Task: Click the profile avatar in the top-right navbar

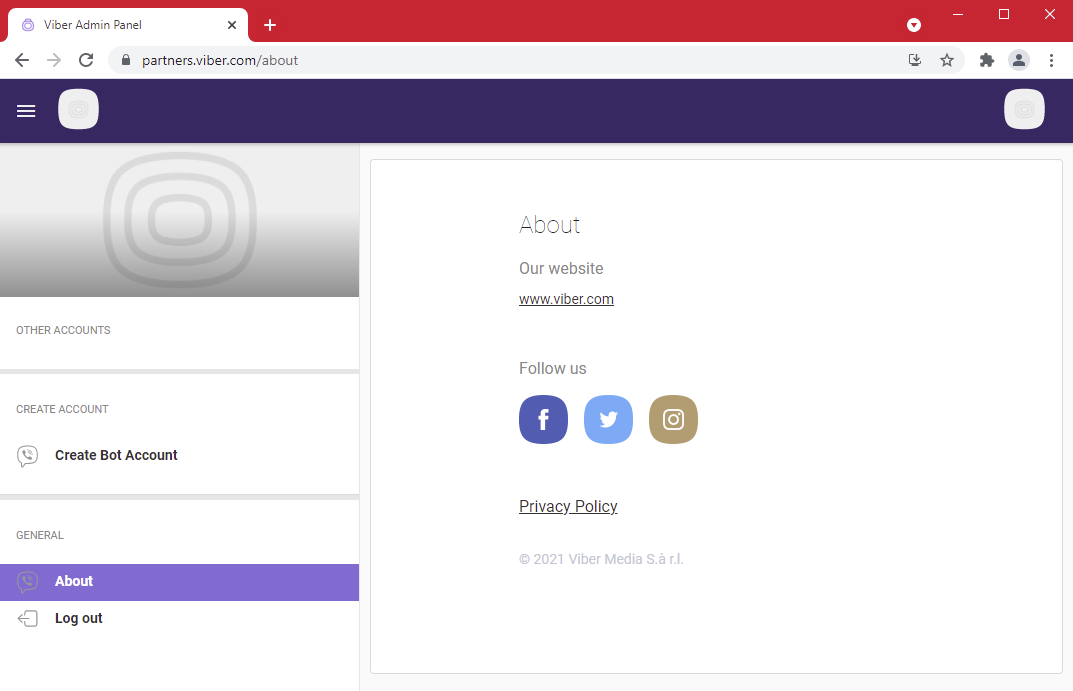Action: click(1024, 109)
